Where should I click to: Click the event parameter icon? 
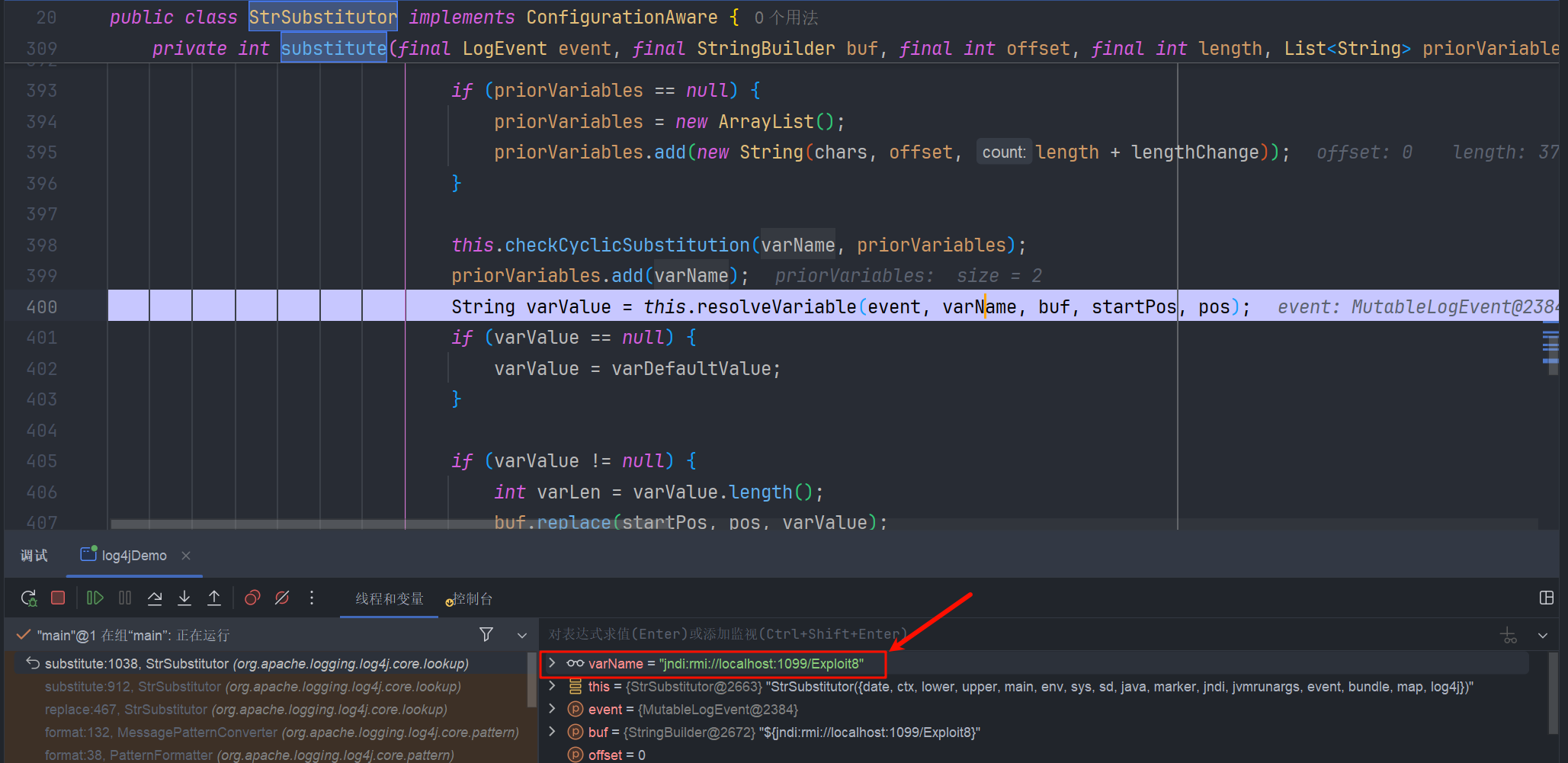576,710
